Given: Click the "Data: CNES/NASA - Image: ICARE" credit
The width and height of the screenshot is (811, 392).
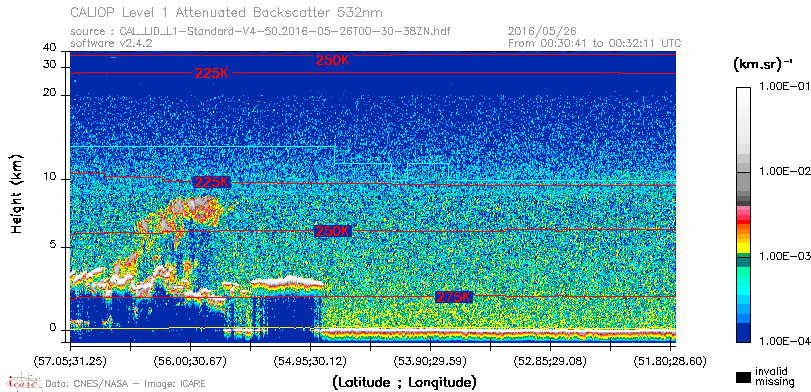Looking at the screenshot, I should (x=126, y=384).
